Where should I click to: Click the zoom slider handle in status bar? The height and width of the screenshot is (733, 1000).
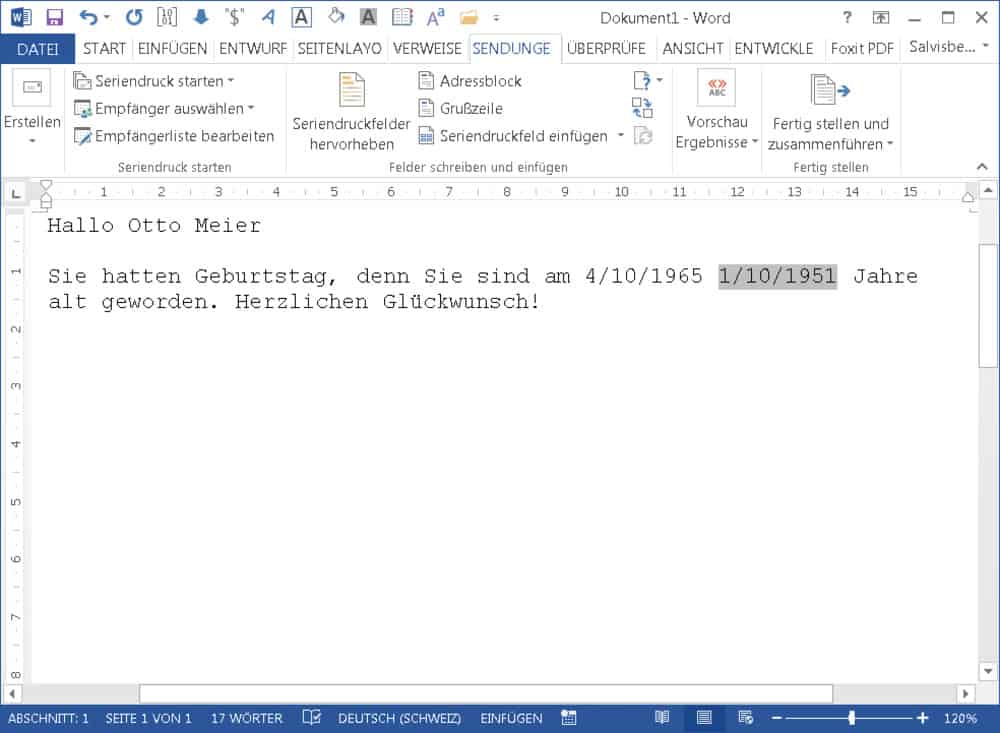click(851, 718)
